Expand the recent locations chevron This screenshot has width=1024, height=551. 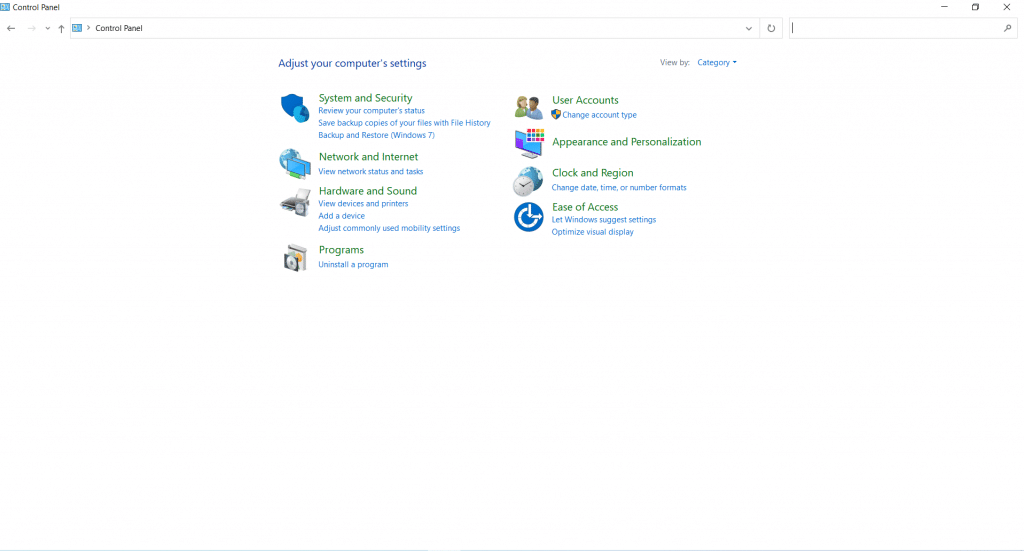48,28
